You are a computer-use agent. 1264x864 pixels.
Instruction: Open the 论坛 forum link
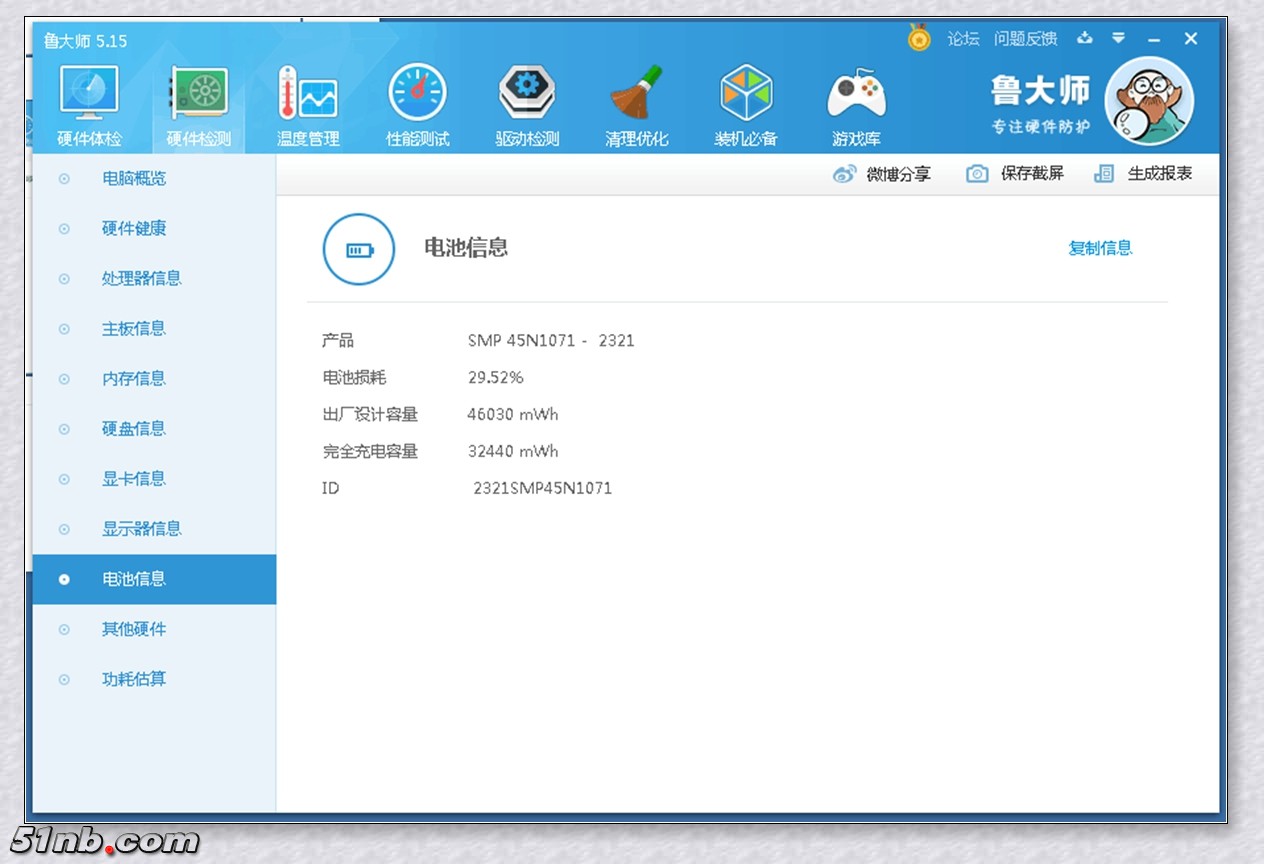point(963,39)
